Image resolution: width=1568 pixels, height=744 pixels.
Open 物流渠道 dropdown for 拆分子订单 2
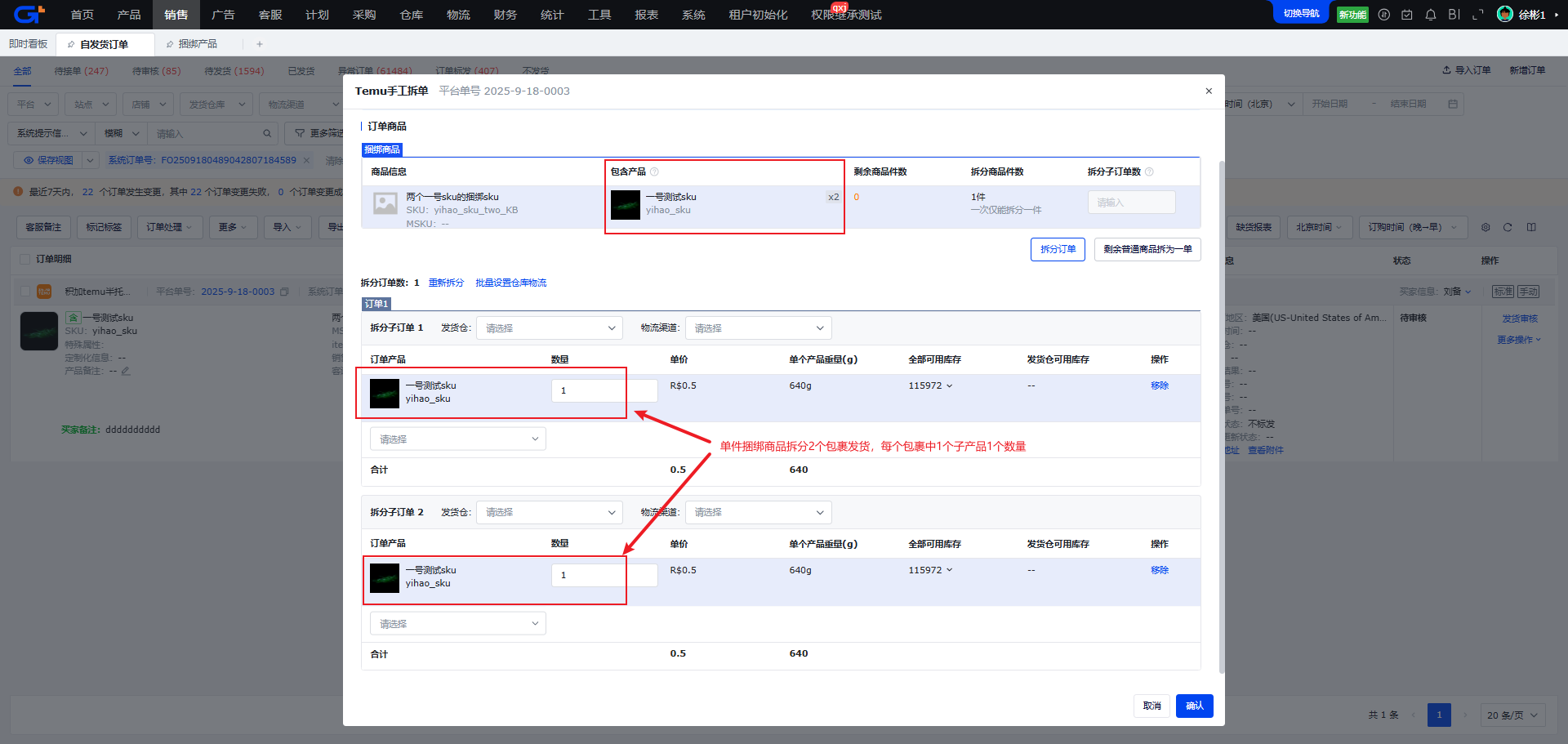[758, 513]
